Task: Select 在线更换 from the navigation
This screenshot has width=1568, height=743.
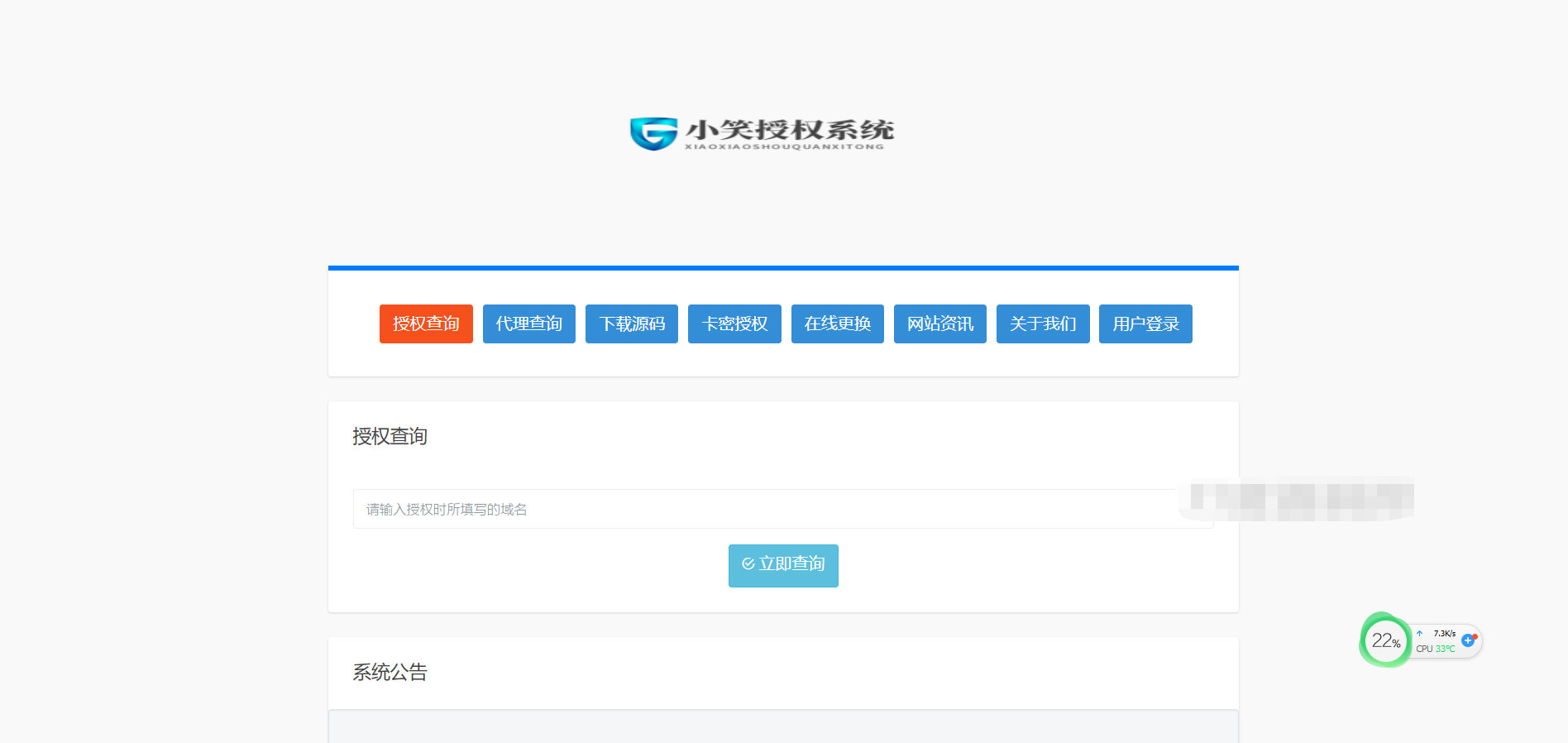Action: pyautogui.click(x=837, y=324)
